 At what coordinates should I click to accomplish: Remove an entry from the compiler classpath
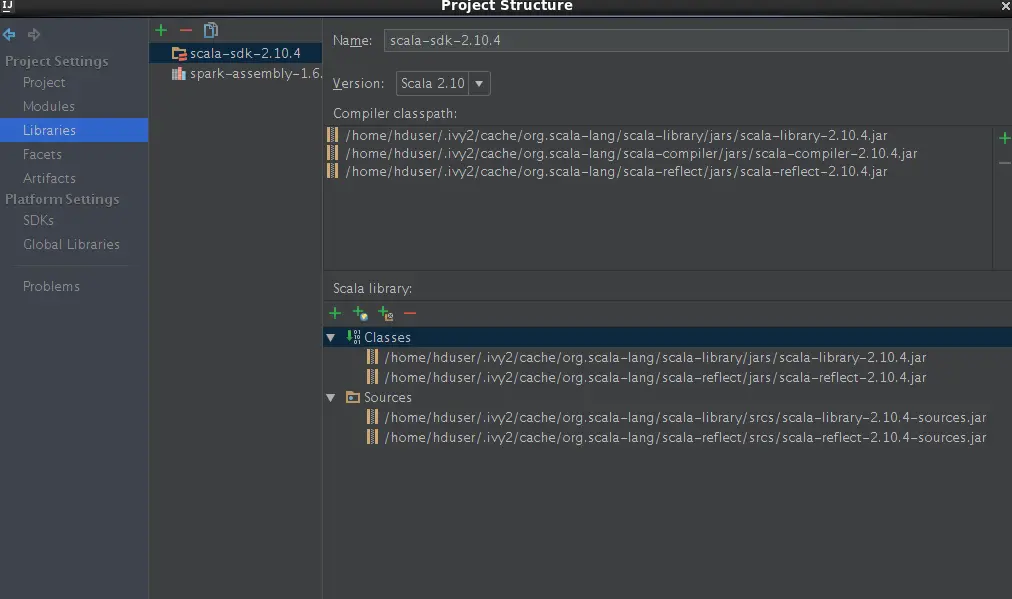point(1004,163)
